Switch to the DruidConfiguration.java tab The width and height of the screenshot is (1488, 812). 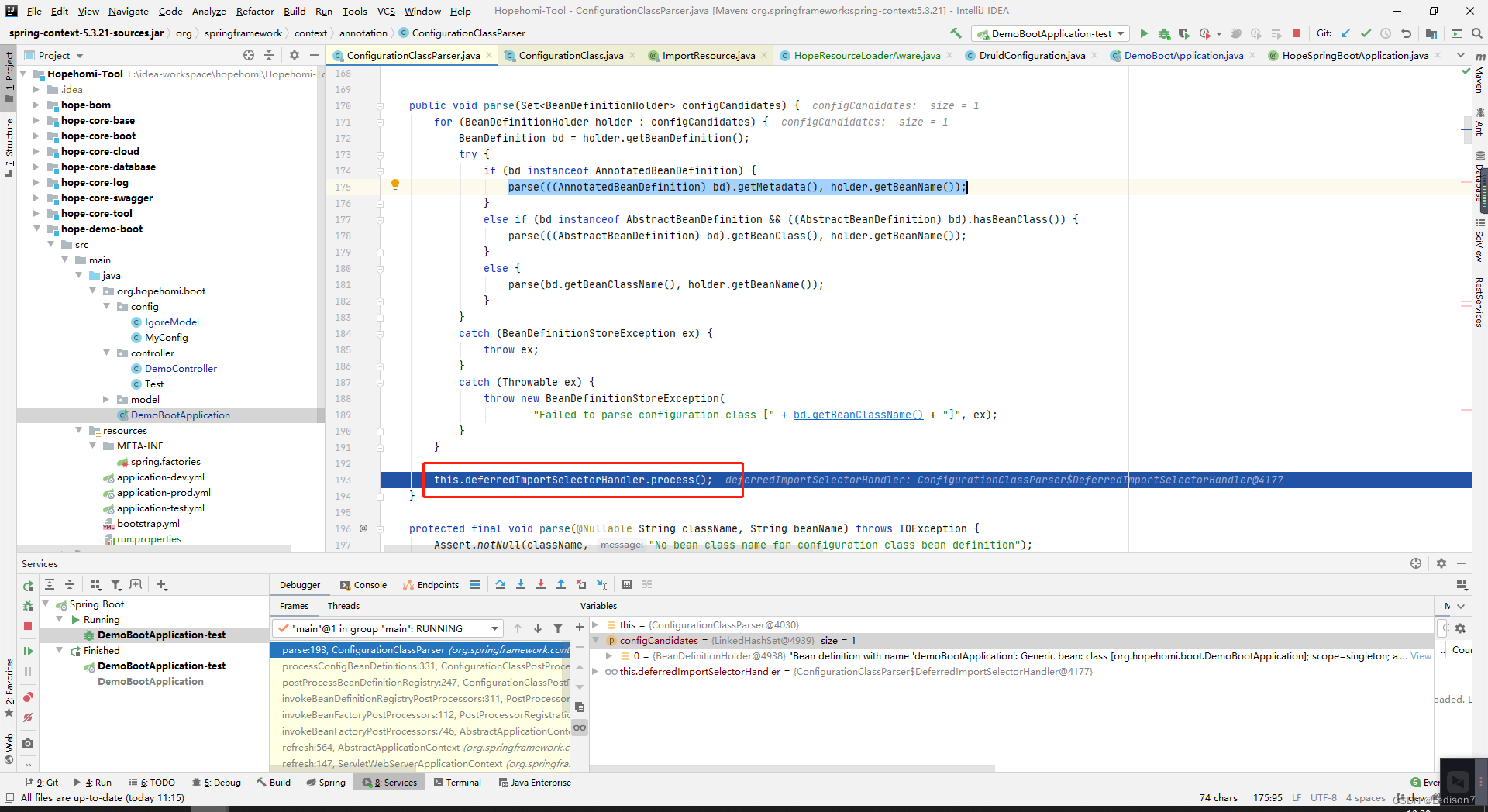tap(1032, 55)
